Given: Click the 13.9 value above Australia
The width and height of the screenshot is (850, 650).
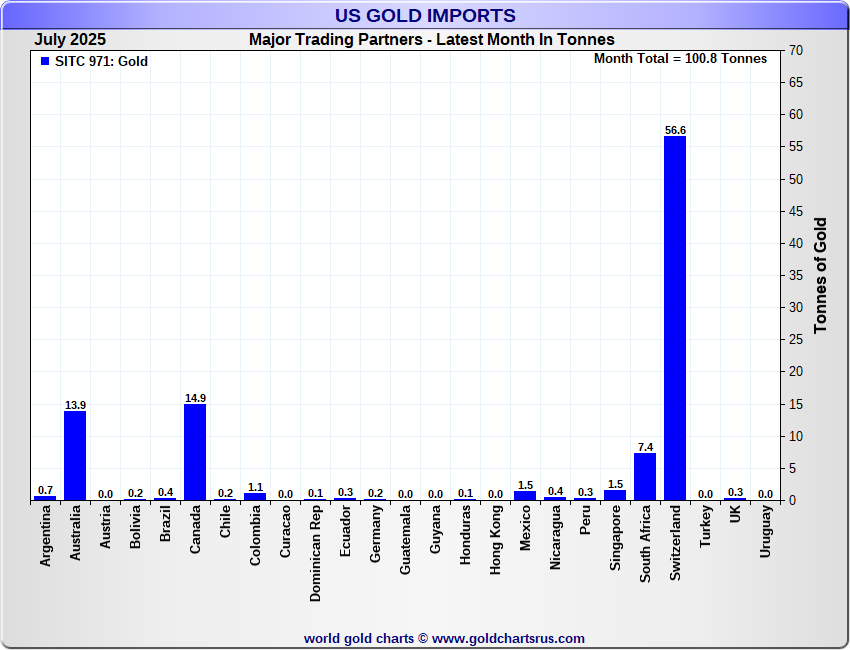Looking at the screenshot, I should click(75, 405).
